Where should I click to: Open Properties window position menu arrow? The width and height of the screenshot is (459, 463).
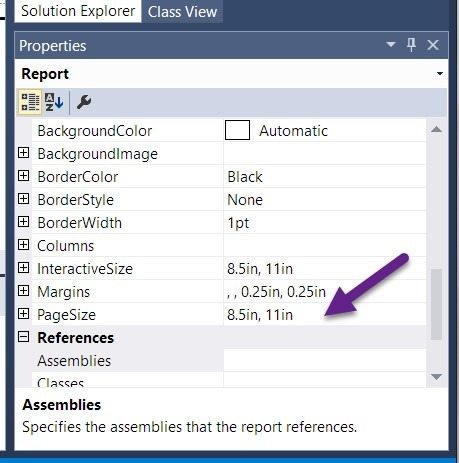[390, 44]
